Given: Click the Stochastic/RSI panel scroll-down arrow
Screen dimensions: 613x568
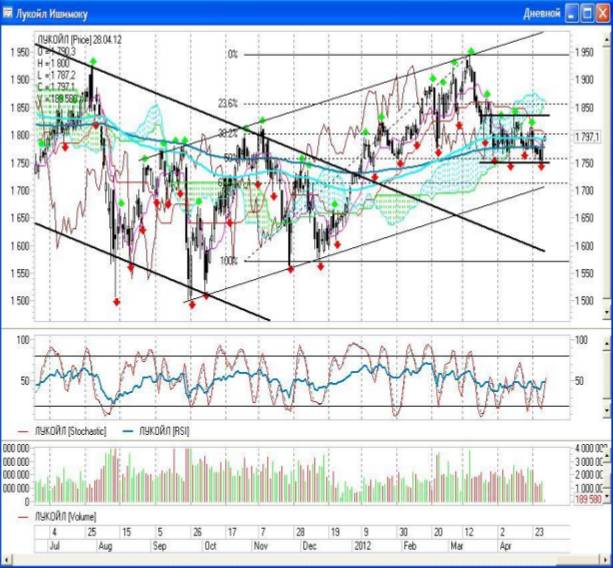Looking at the screenshot, I should [x=607, y=410].
